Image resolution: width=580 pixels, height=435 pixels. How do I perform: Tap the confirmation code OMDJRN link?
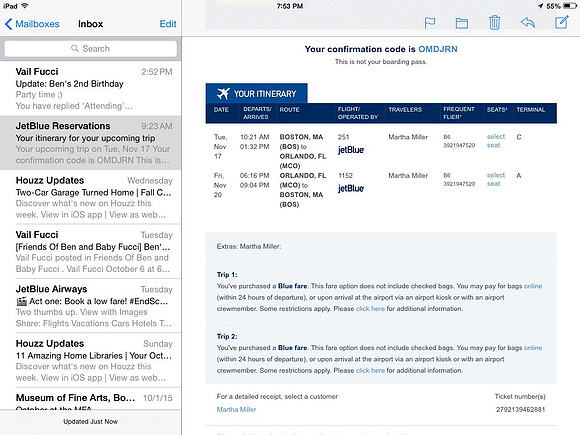click(x=438, y=49)
